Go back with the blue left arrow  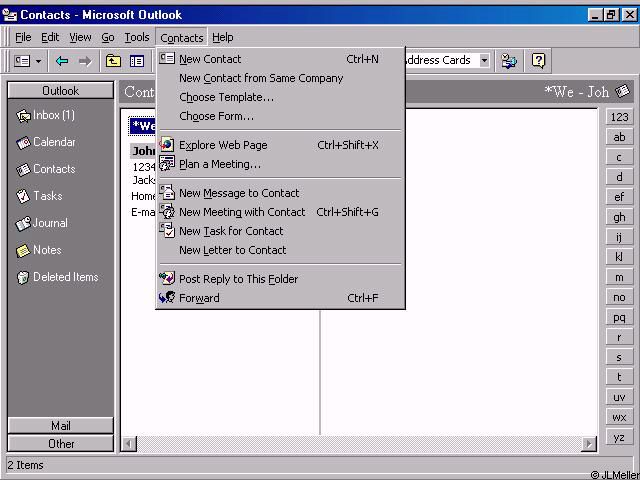tap(62, 61)
